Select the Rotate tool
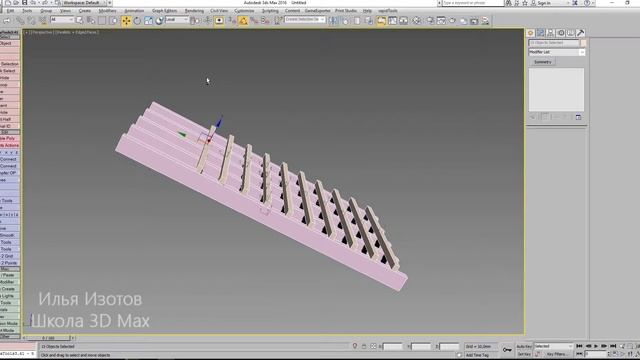640x360 pixels. pos(137,20)
